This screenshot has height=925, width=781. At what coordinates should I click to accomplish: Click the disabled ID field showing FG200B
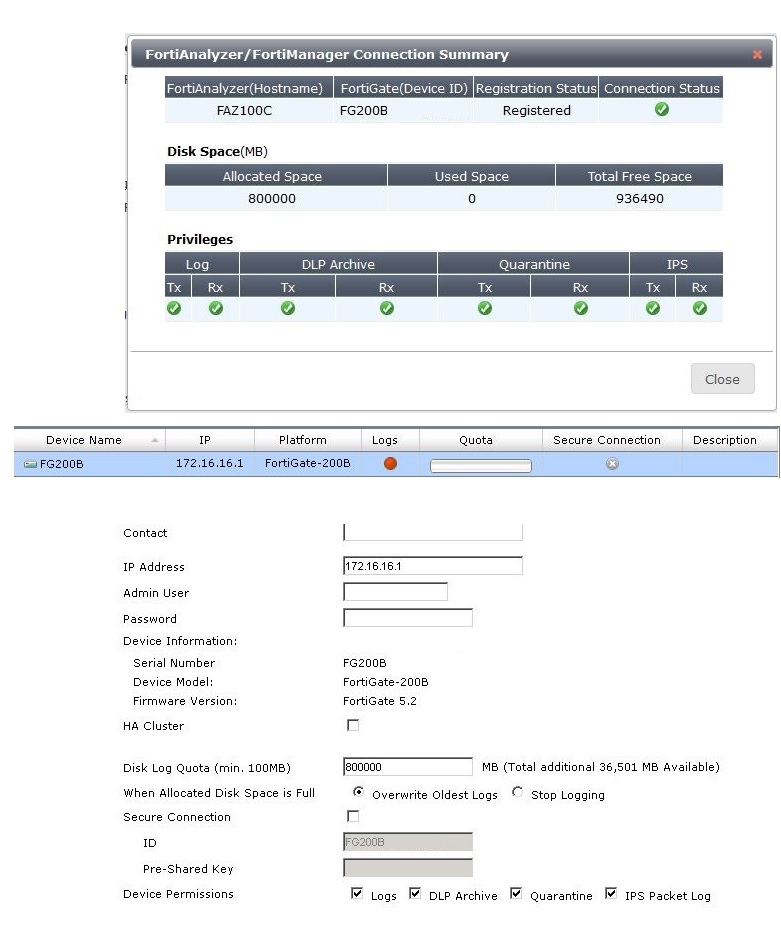coord(408,842)
